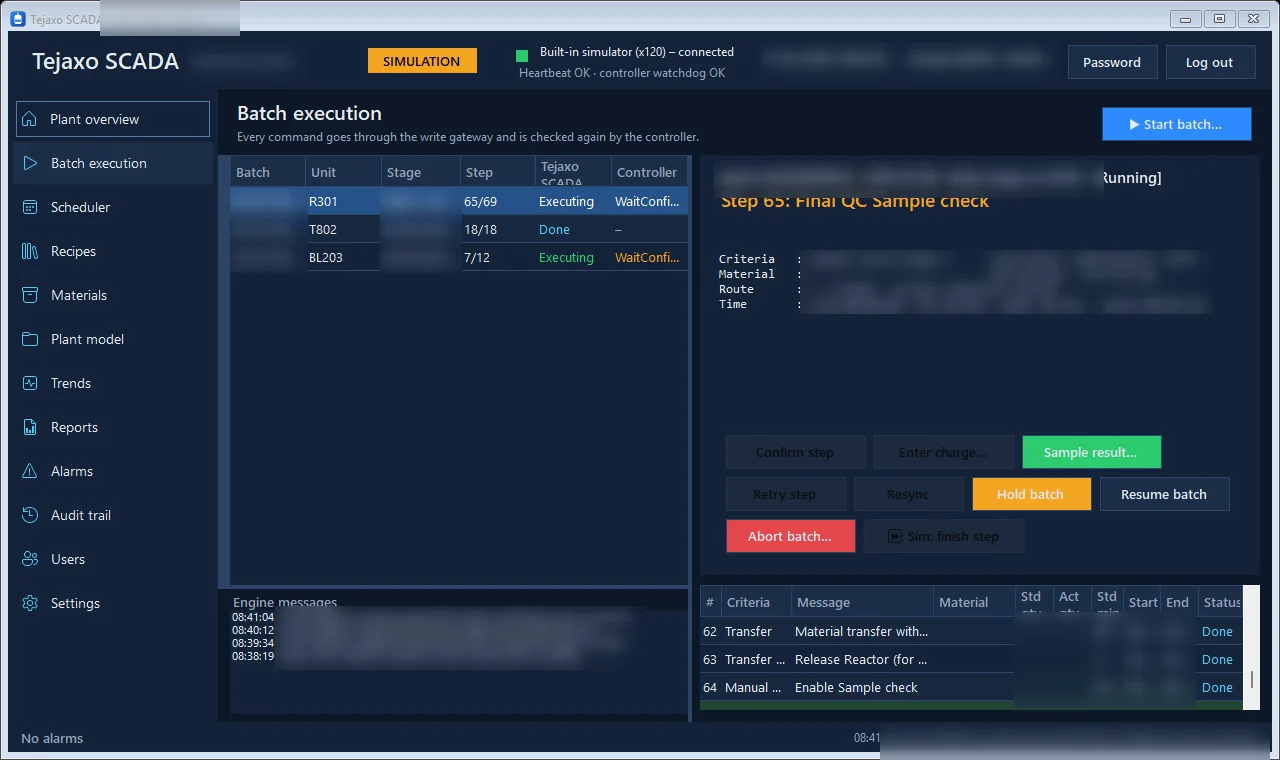The height and width of the screenshot is (760, 1280).
Task: Click the Resume batch button
Action: pyautogui.click(x=1164, y=494)
